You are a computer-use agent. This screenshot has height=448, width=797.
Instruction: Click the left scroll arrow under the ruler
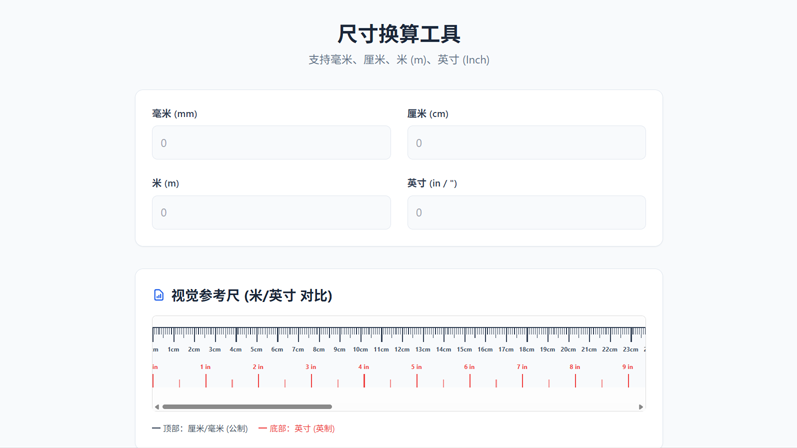157,407
